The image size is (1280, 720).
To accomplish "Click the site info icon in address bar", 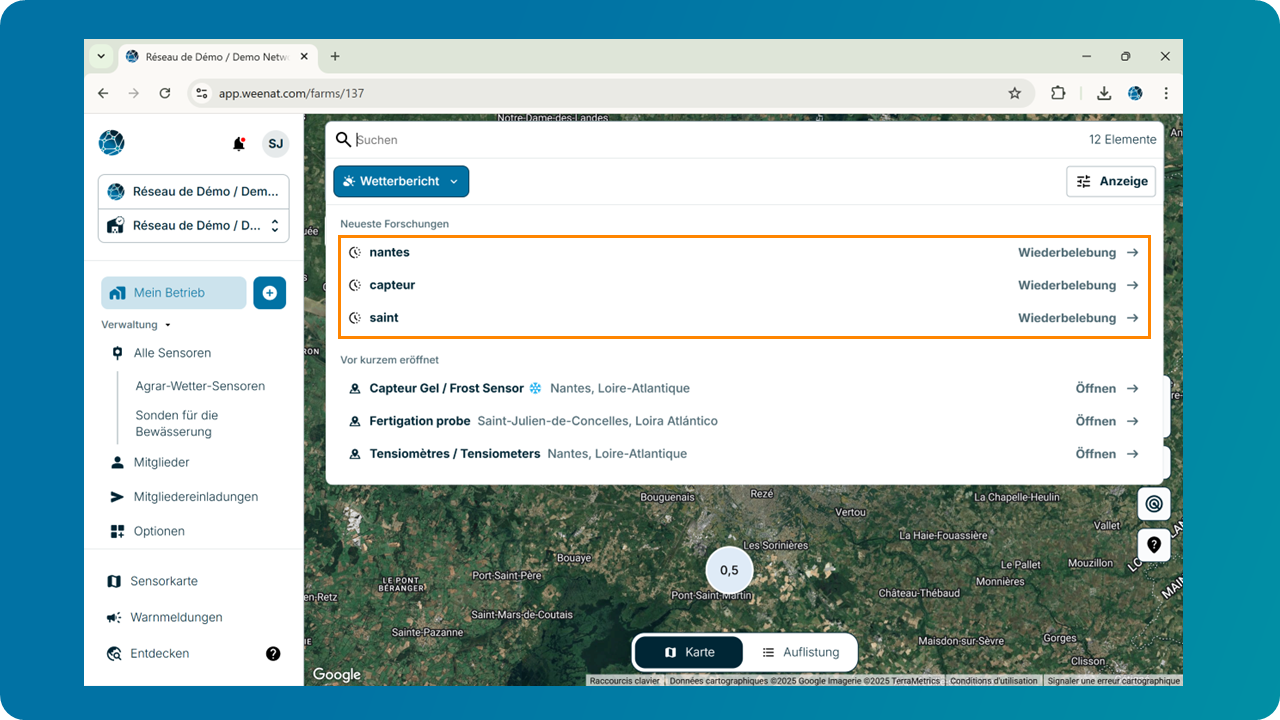I will pyautogui.click(x=201, y=93).
